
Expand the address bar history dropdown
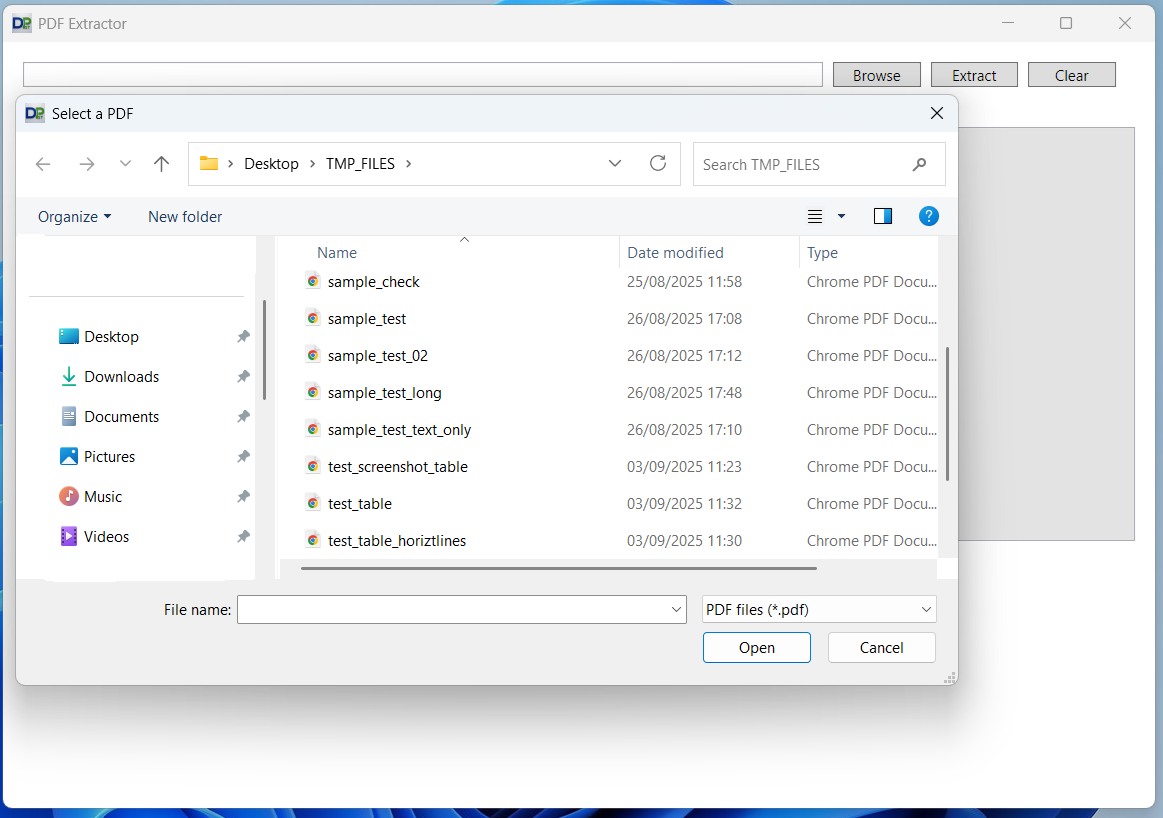point(615,164)
